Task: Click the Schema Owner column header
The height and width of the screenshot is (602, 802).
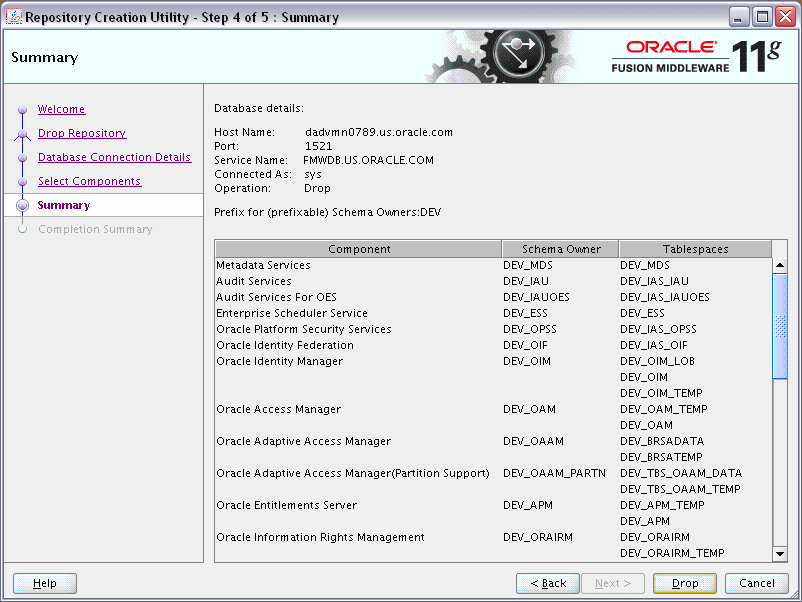Action: coord(559,249)
